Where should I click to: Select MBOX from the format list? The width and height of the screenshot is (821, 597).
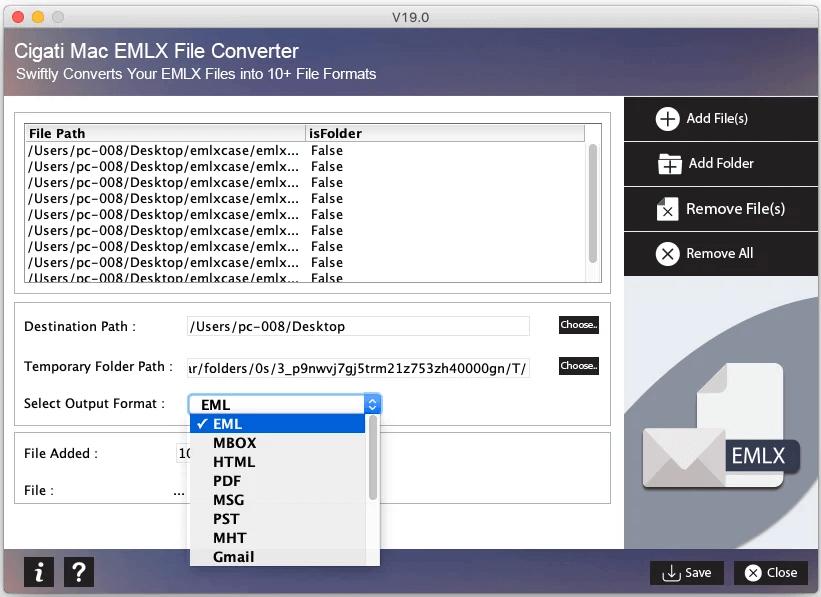[x=278, y=443]
